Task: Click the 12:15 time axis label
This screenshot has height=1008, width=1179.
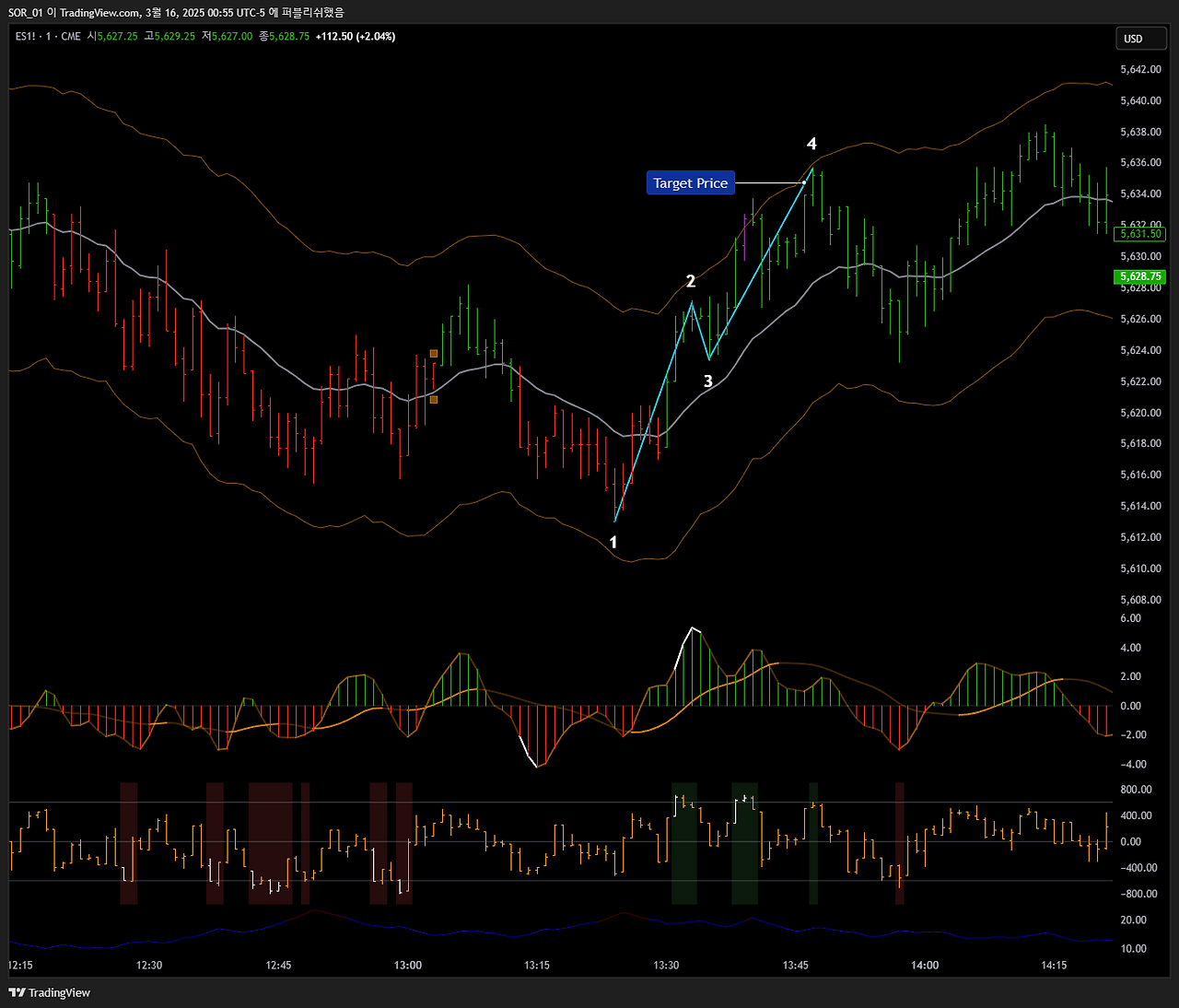Action: (20, 966)
